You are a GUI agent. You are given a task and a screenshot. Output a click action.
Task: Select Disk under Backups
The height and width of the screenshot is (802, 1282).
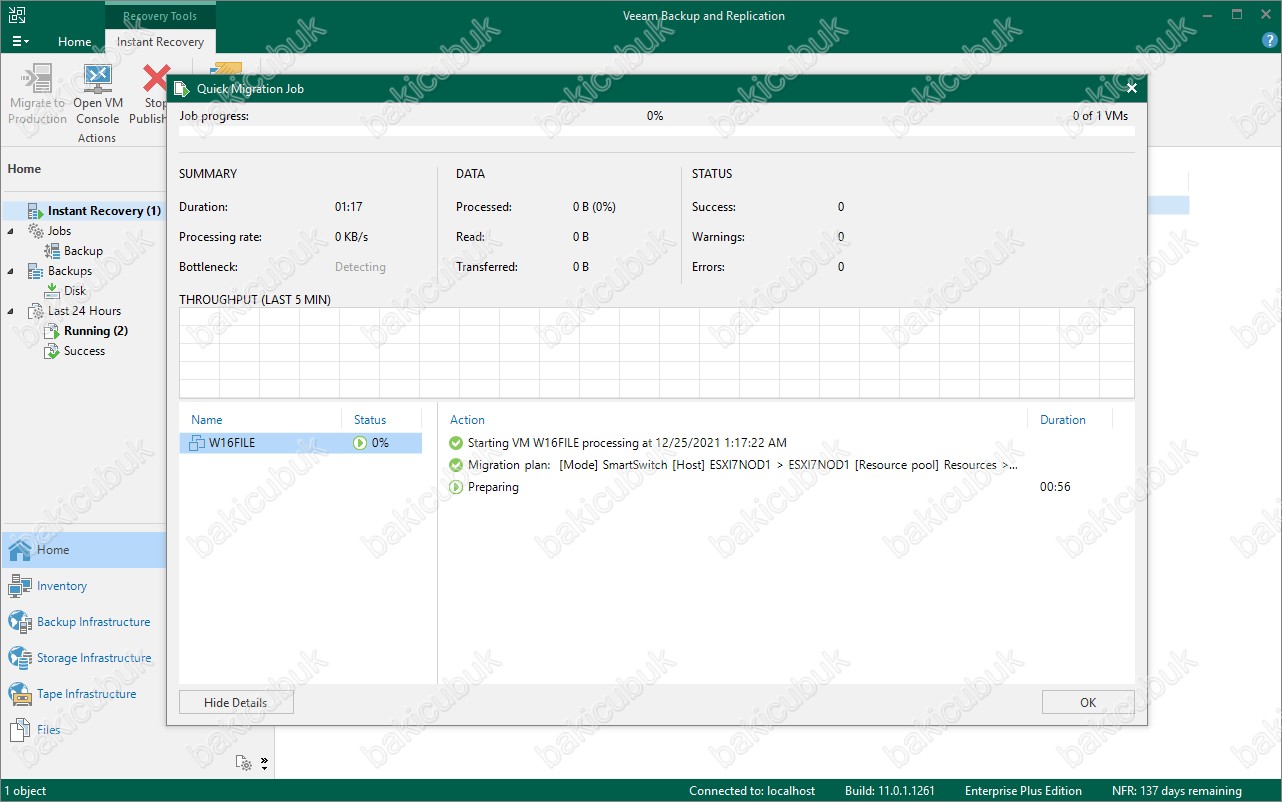[x=66, y=291]
